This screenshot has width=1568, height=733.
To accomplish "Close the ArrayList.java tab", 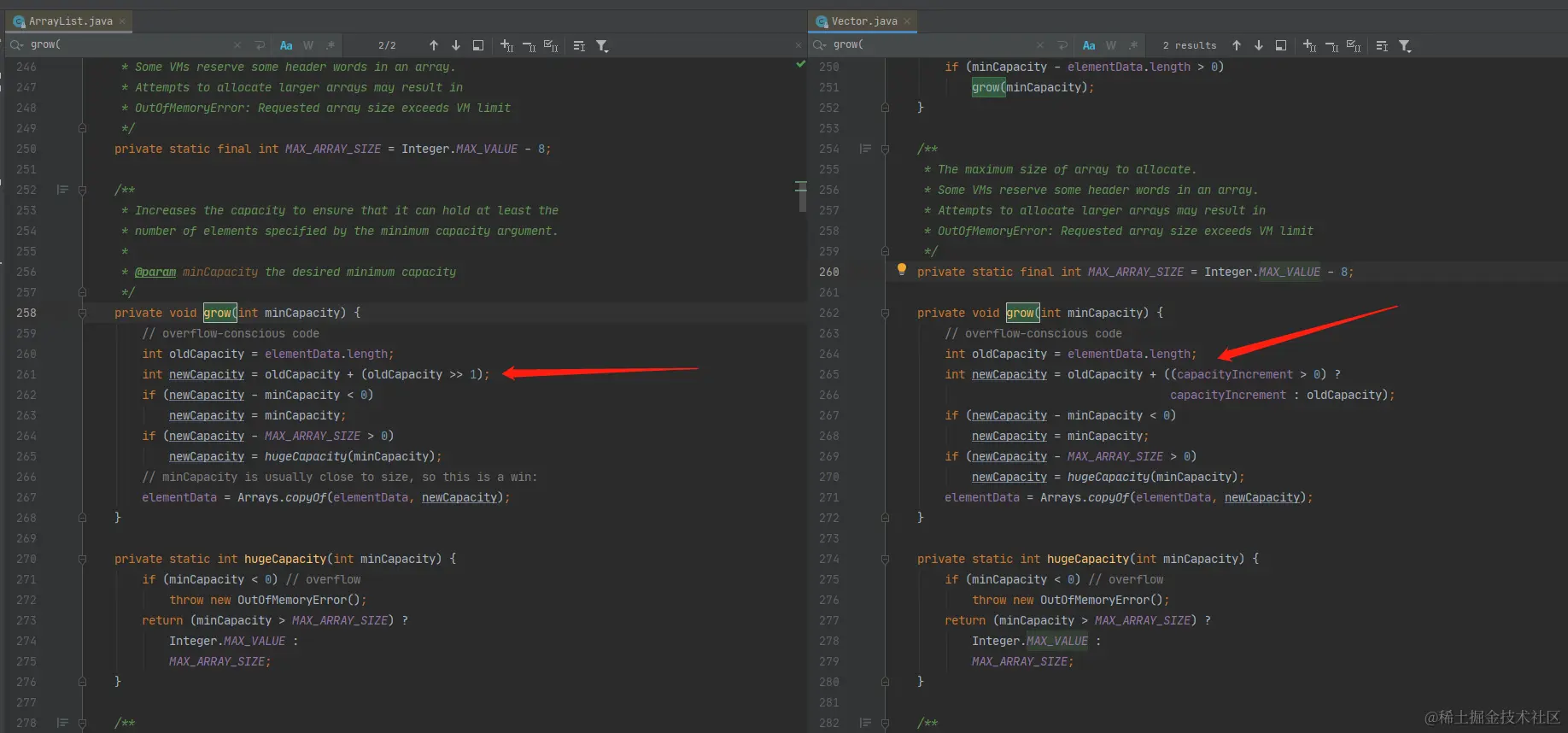I will [122, 21].
